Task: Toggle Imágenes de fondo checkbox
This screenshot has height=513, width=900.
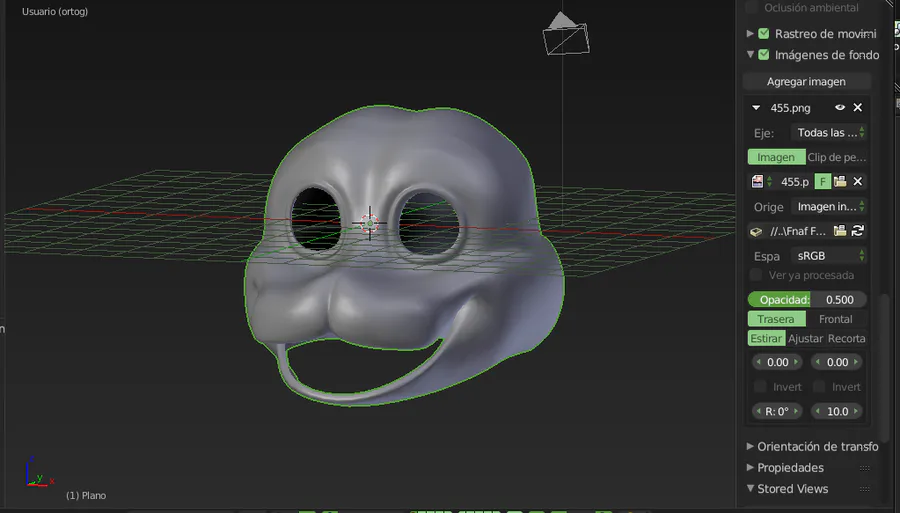Action: point(763,55)
